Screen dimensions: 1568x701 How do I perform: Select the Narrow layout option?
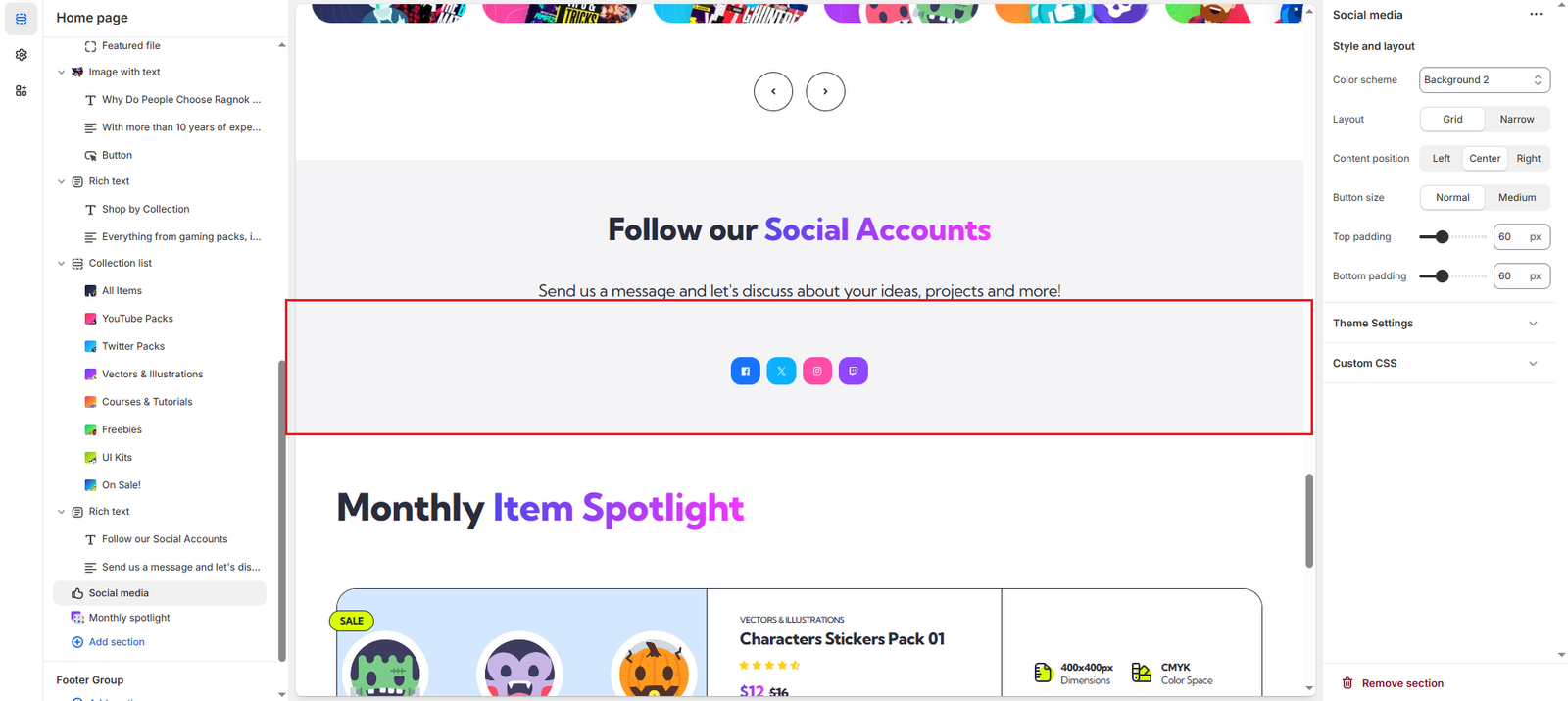click(1517, 119)
